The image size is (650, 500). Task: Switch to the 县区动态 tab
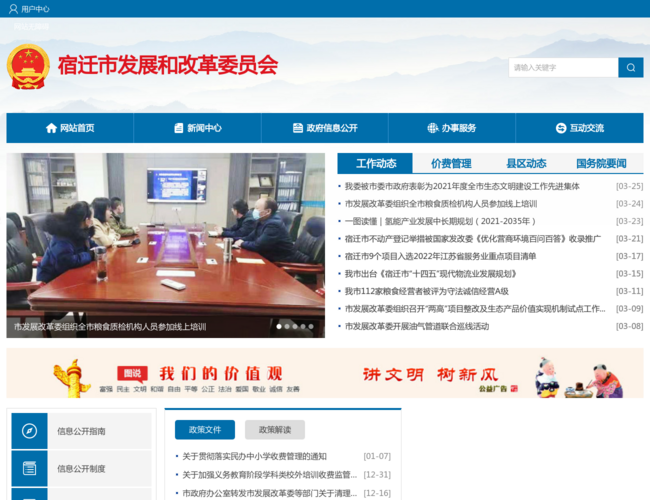tap(526, 163)
